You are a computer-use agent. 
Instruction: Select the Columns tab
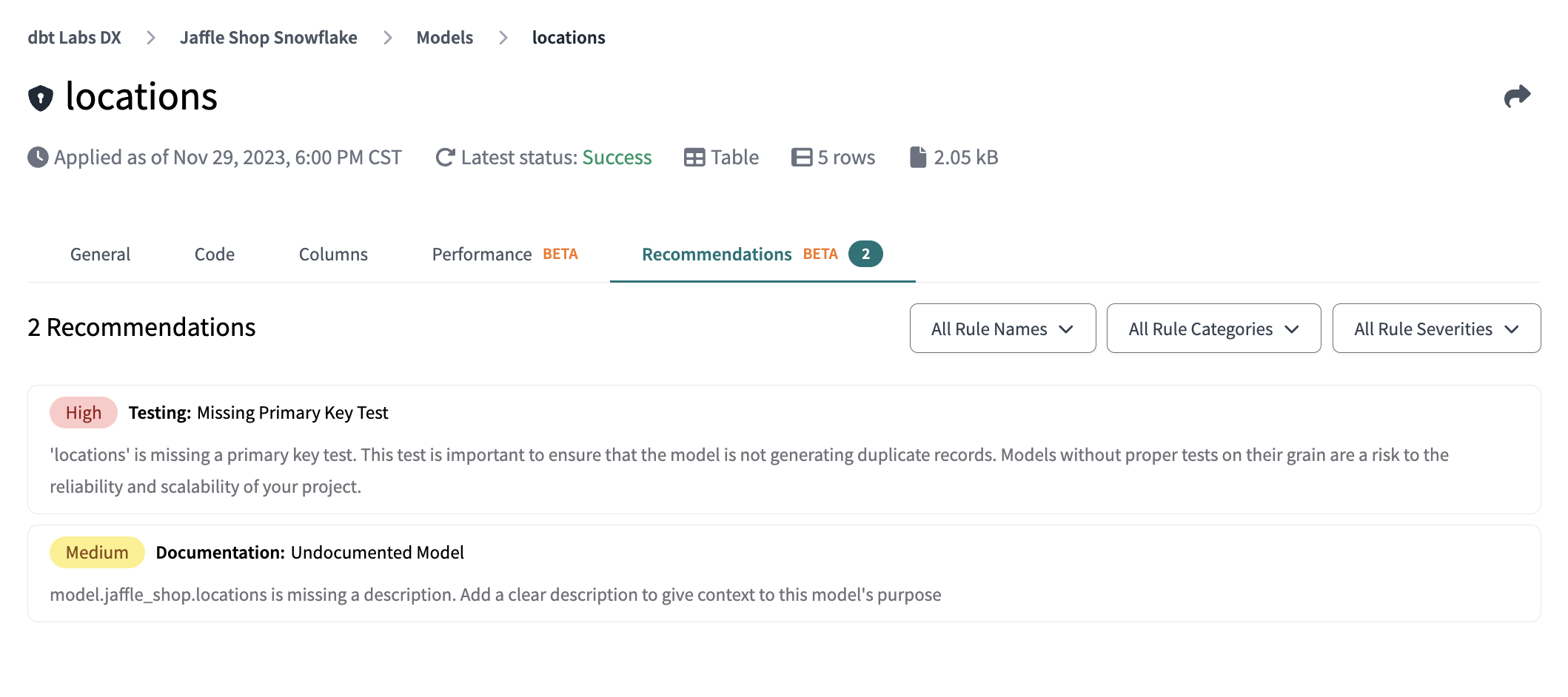tap(333, 255)
